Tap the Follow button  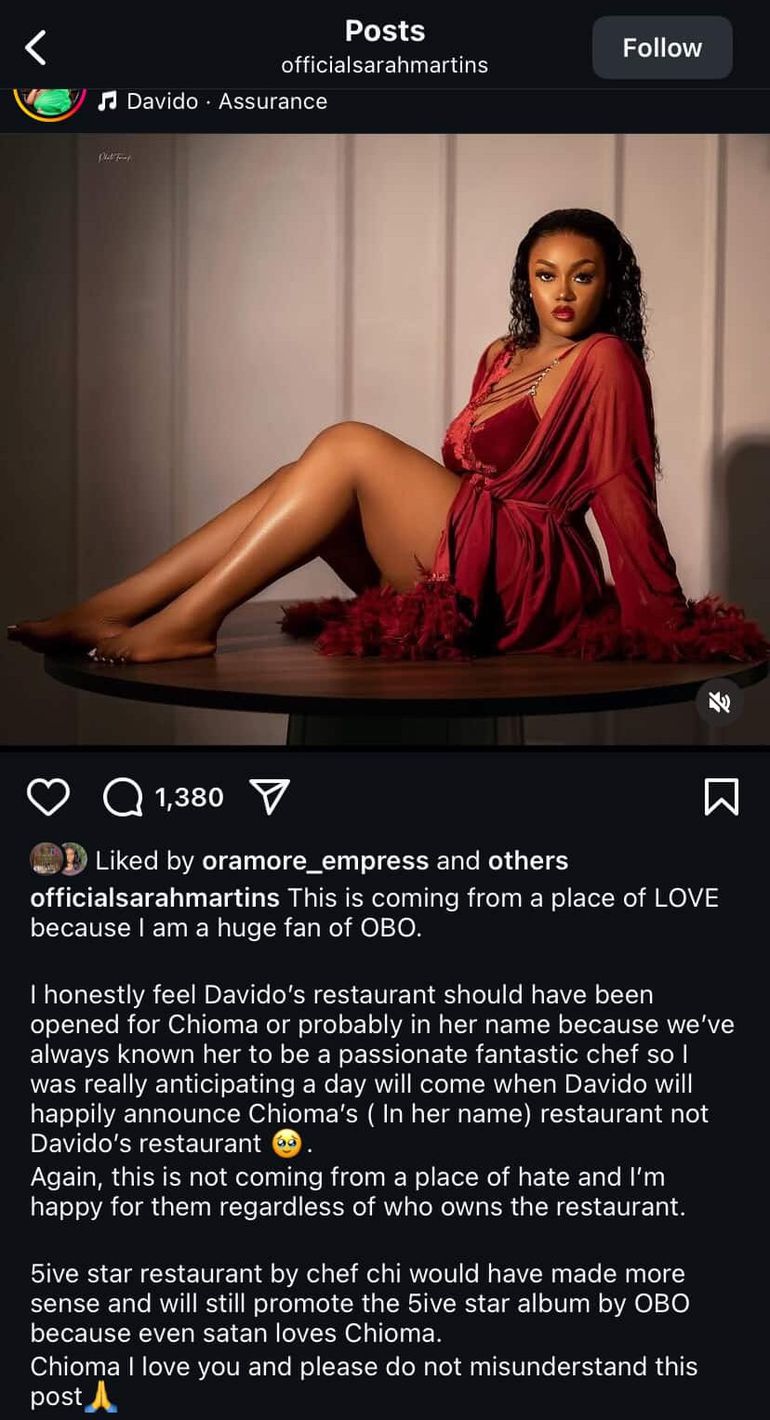662,47
